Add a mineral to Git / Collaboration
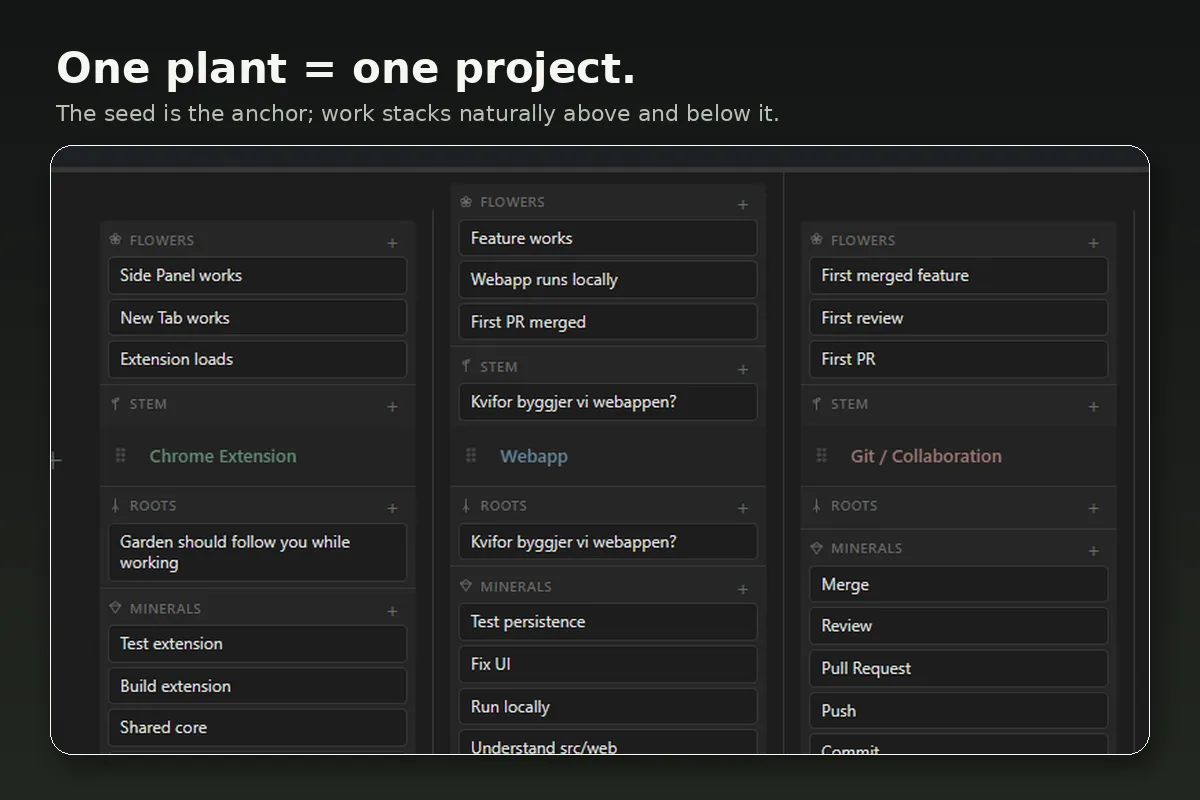The image size is (1200, 800). click(x=1093, y=551)
